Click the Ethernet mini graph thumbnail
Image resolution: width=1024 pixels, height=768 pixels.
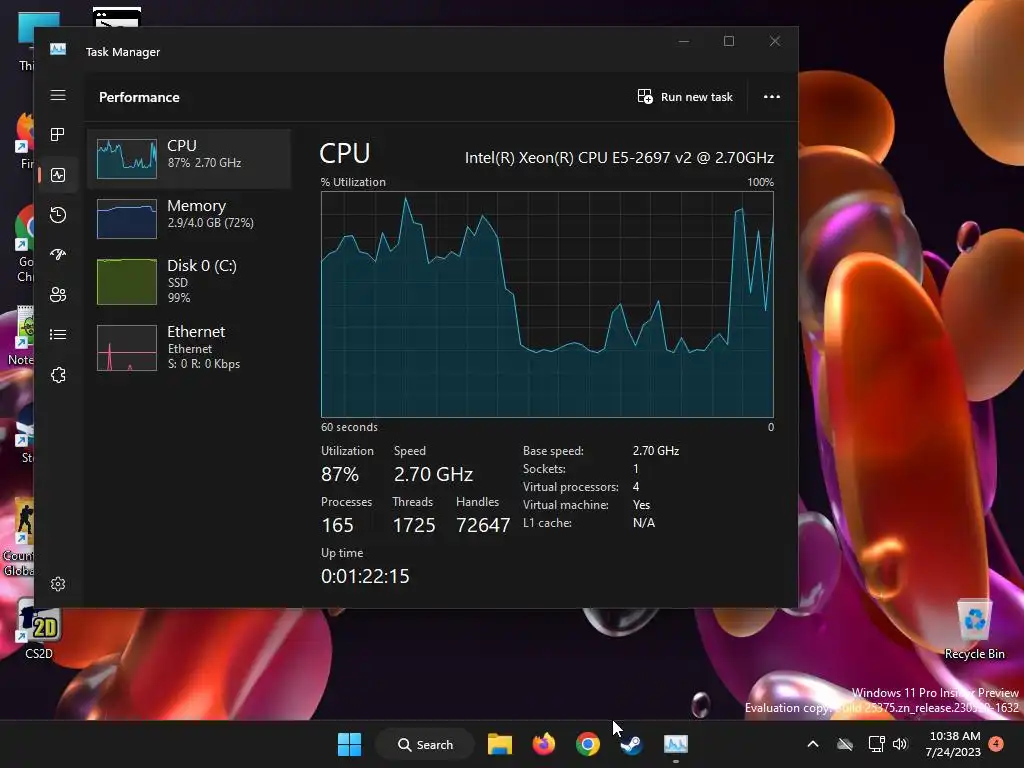[x=127, y=347]
